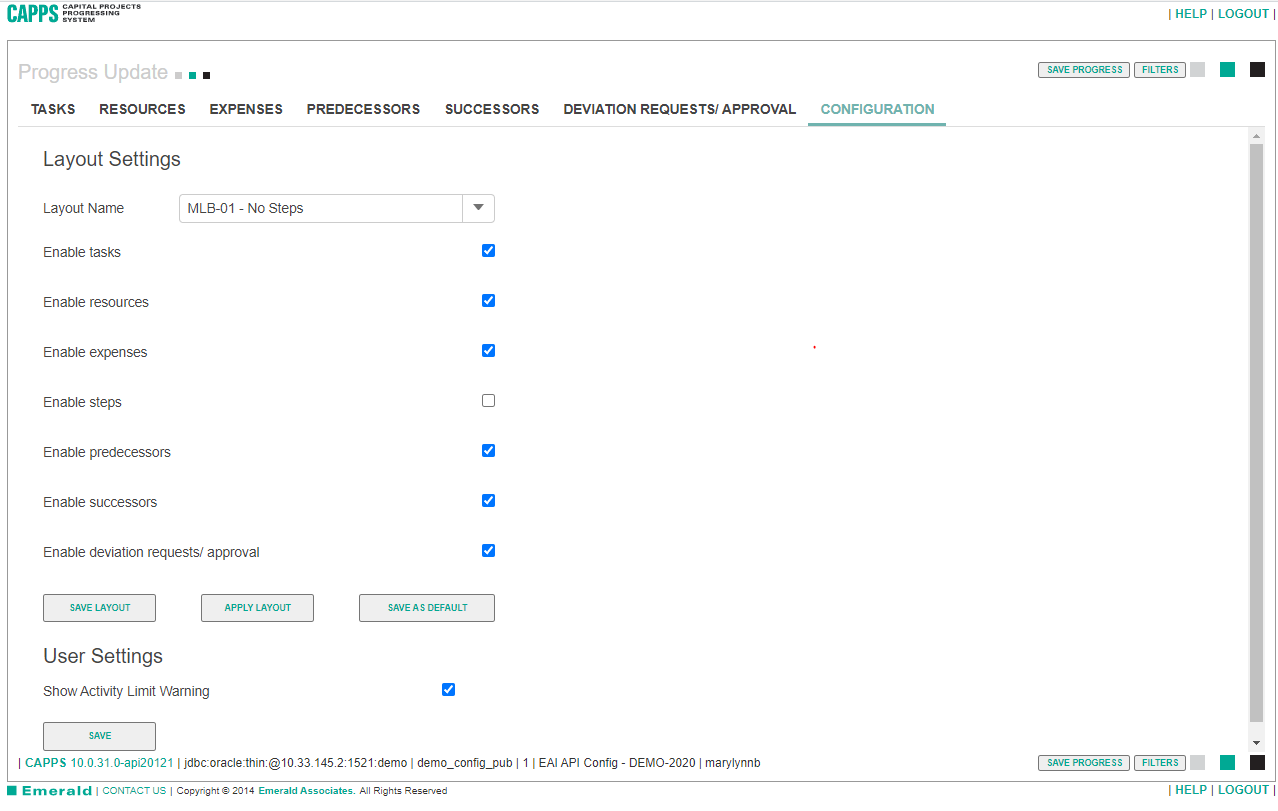
Task: Uncheck Enable deviation requests/ approval
Action: tap(488, 550)
